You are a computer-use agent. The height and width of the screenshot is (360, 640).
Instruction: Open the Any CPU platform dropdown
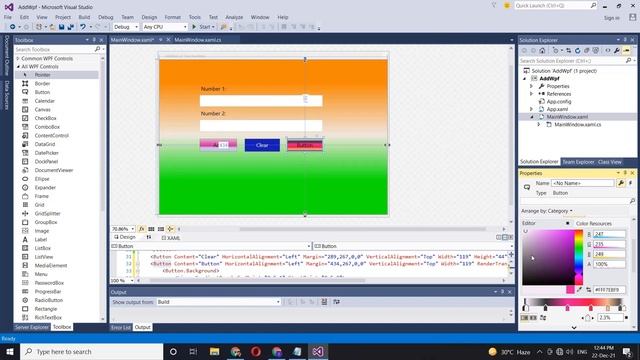click(x=165, y=27)
